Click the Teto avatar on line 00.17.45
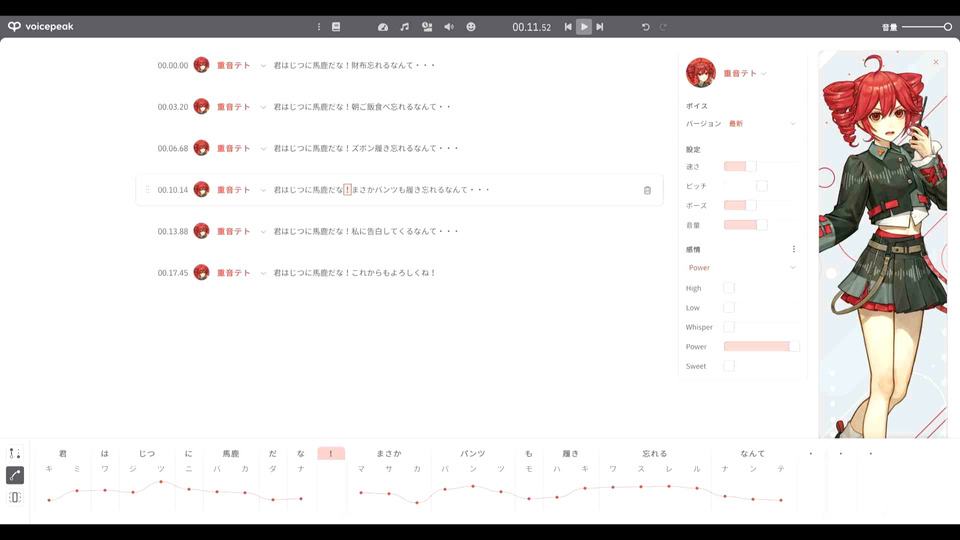 [x=201, y=273]
